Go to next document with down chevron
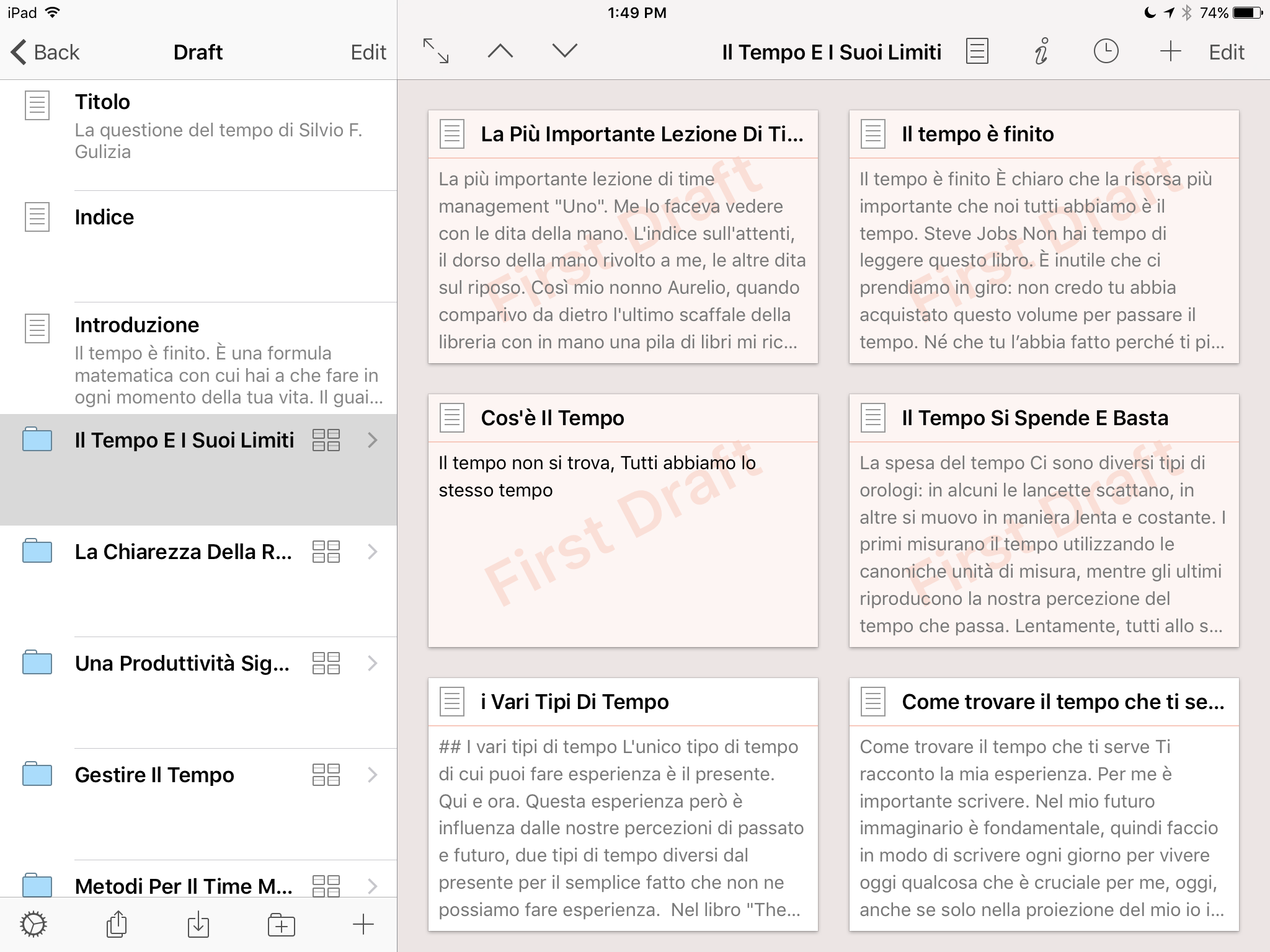Image resolution: width=1270 pixels, height=952 pixels. pyautogui.click(x=564, y=51)
